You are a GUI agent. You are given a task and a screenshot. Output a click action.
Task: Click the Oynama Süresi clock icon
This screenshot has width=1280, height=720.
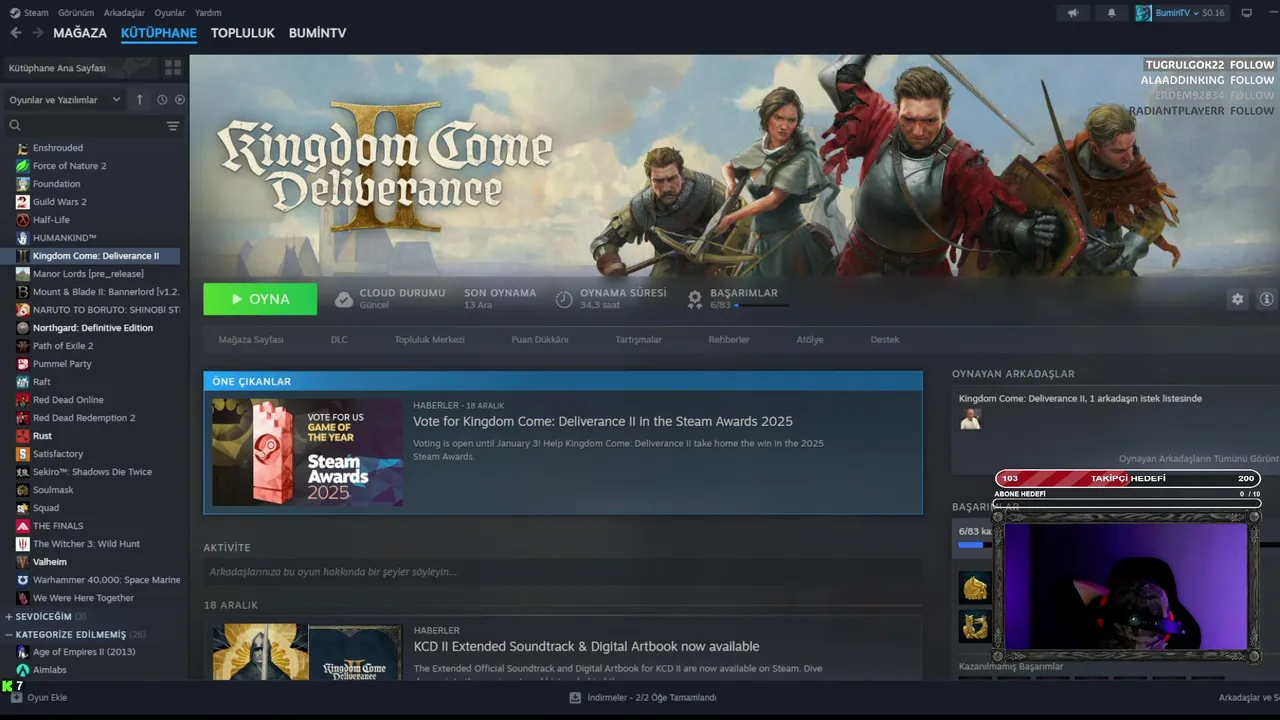[564, 299]
